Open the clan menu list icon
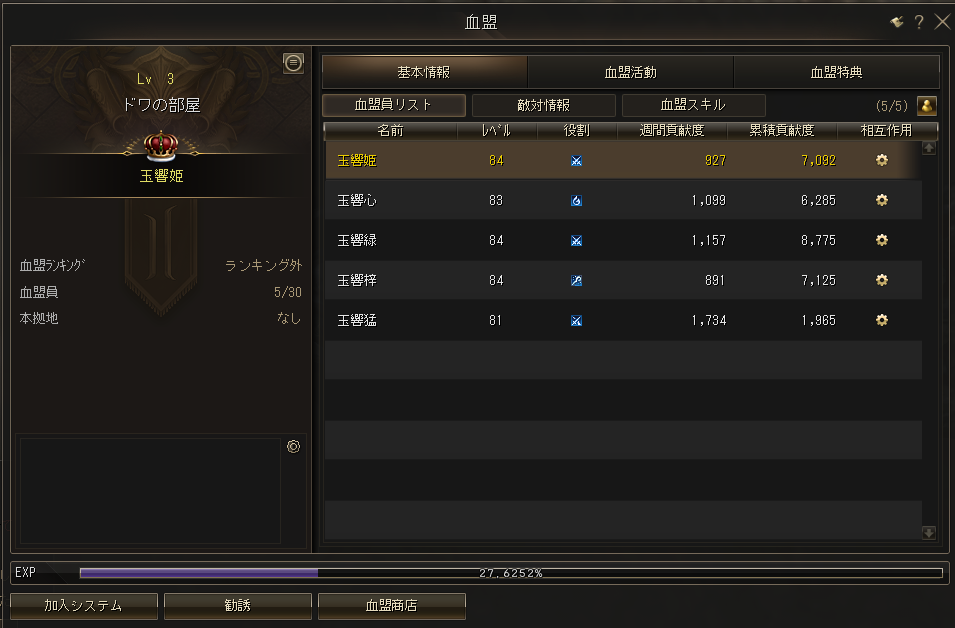The width and height of the screenshot is (955, 628). tap(294, 63)
